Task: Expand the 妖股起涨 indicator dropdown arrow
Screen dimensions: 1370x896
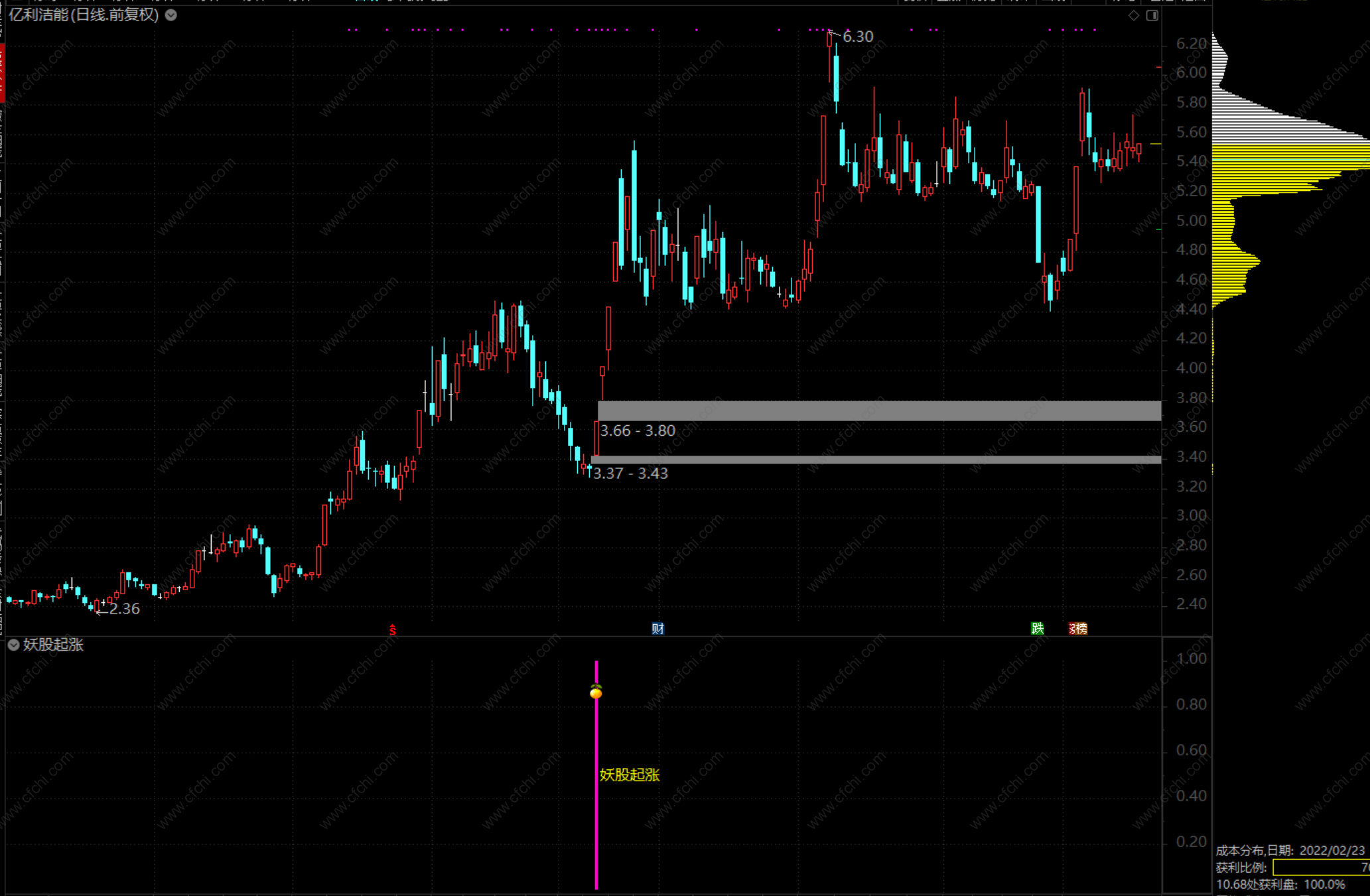Action: point(13,645)
